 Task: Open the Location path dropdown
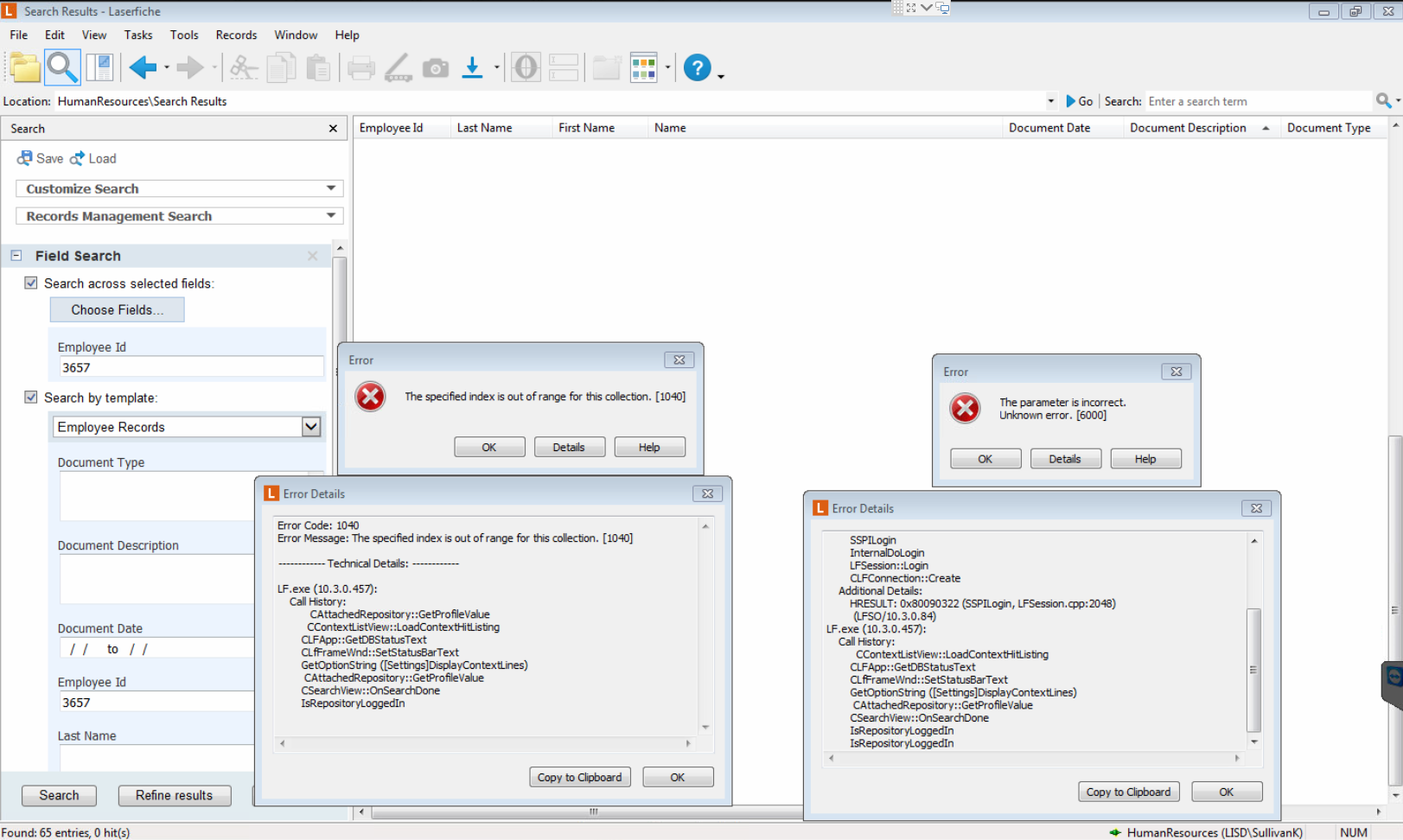(x=1051, y=101)
